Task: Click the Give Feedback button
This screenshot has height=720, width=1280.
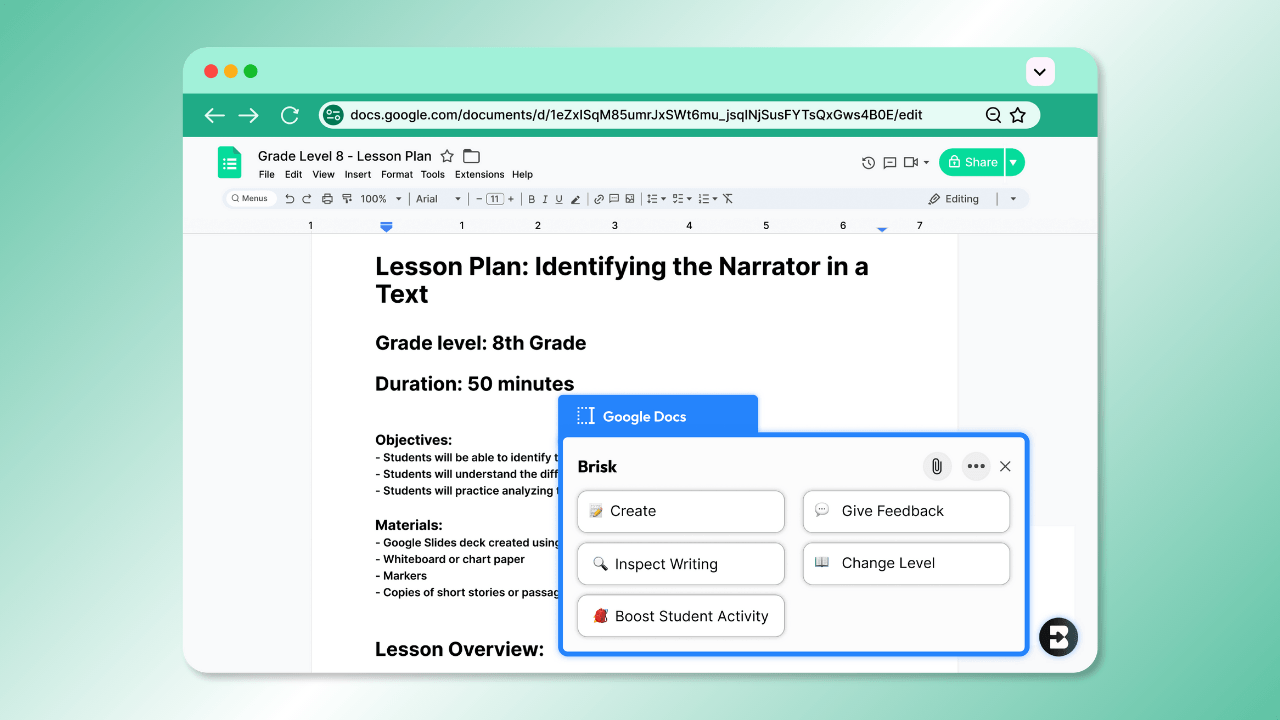Action: tap(906, 511)
